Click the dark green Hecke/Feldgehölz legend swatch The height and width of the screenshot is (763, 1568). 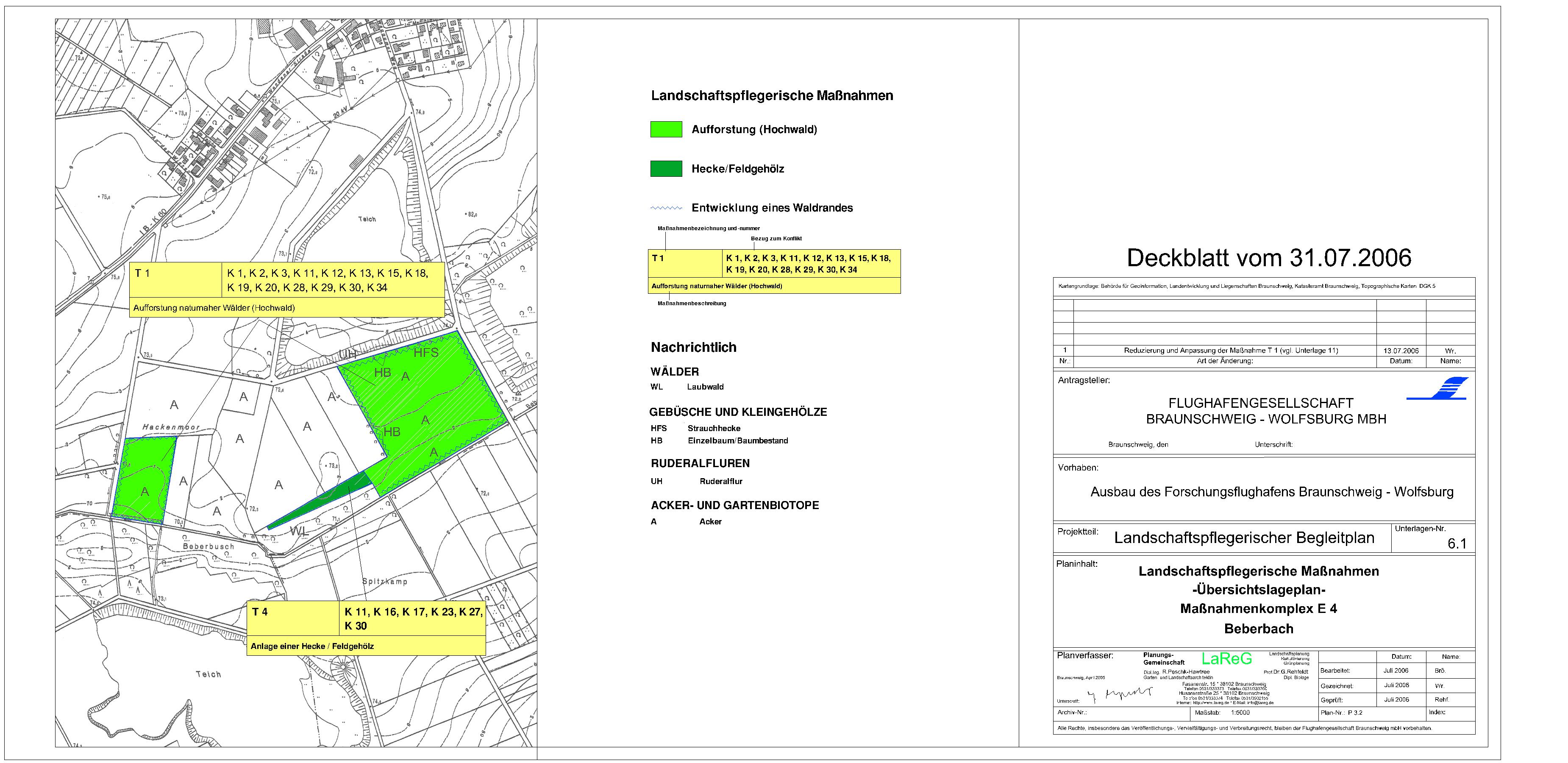(666, 169)
